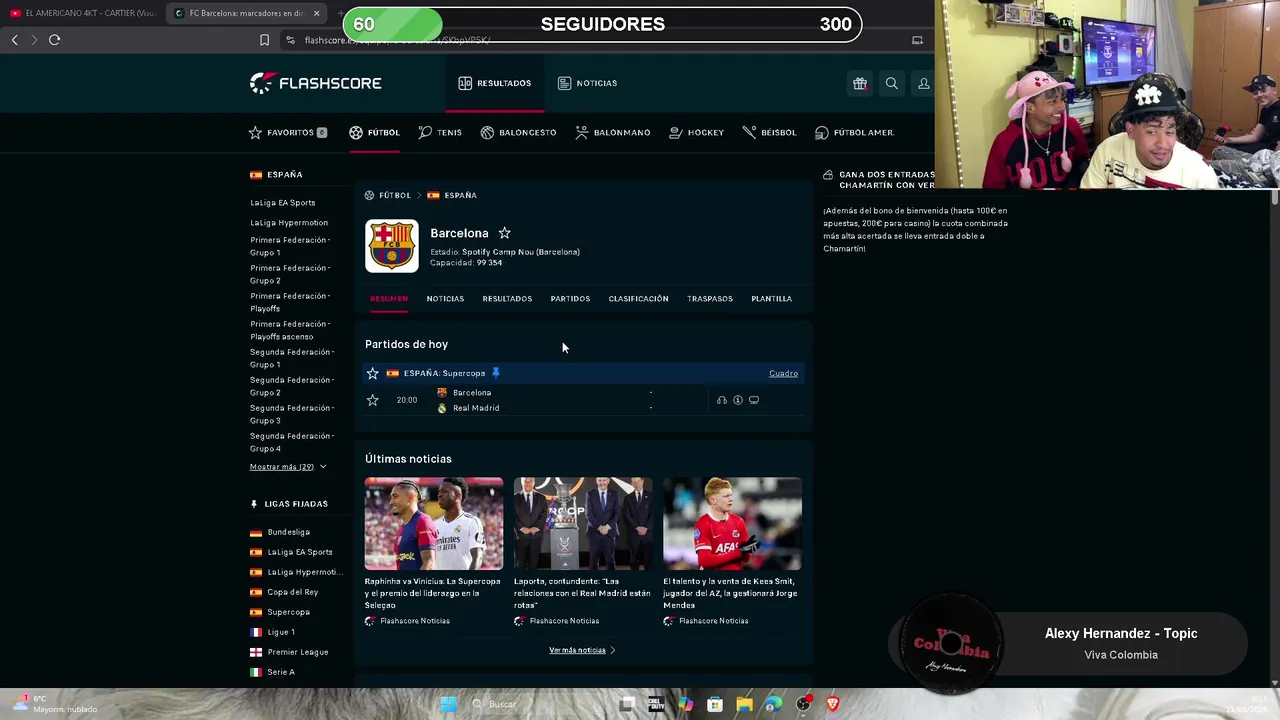Screen dimensions: 1280x720
Task: Launch Call of Duty from taskbar
Action: click(656, 704)
